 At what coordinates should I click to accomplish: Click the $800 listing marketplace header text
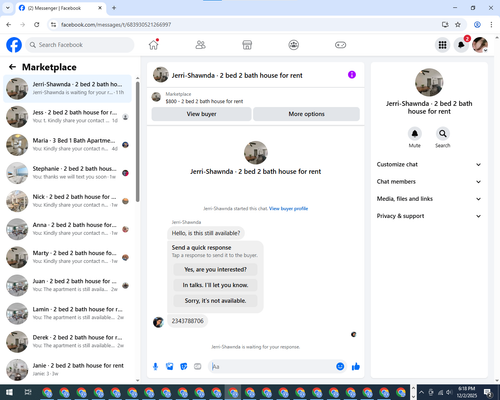(x=204, y=101)
